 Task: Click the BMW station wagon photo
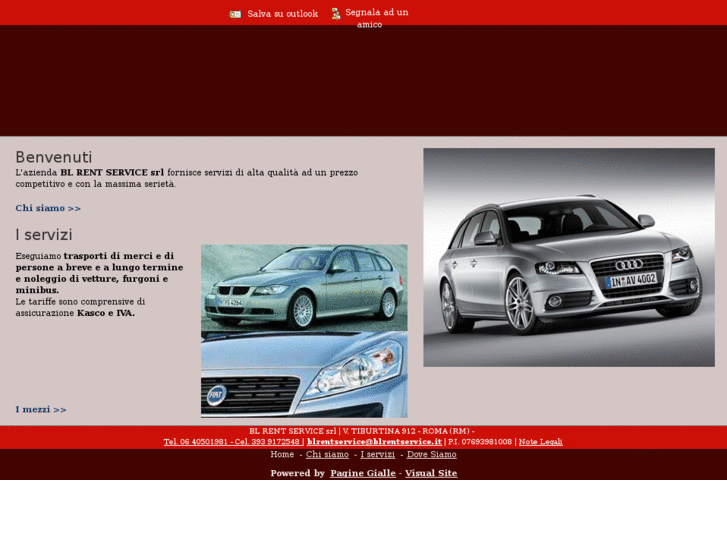pyautogui.click(x=304, y=288)
